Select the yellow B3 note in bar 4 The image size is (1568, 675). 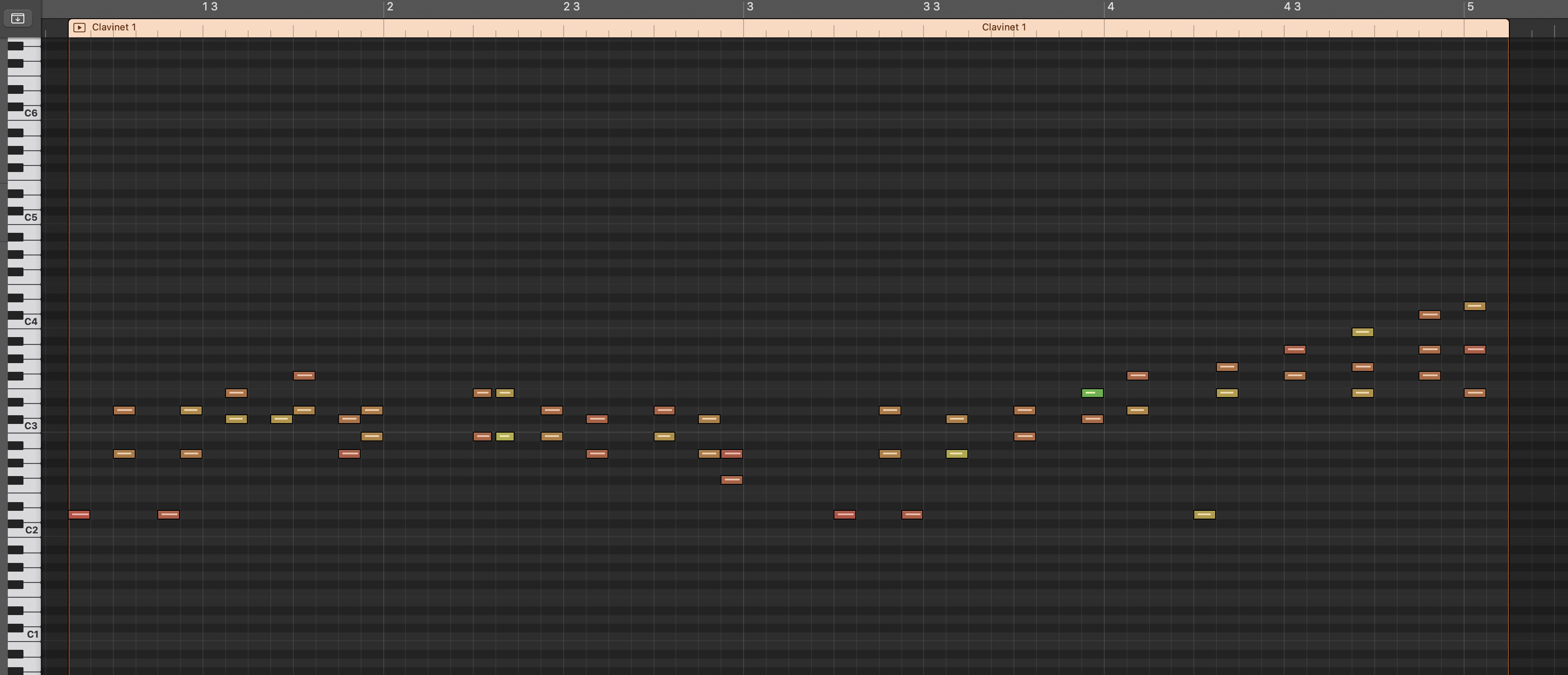(x=1362, y=332)
